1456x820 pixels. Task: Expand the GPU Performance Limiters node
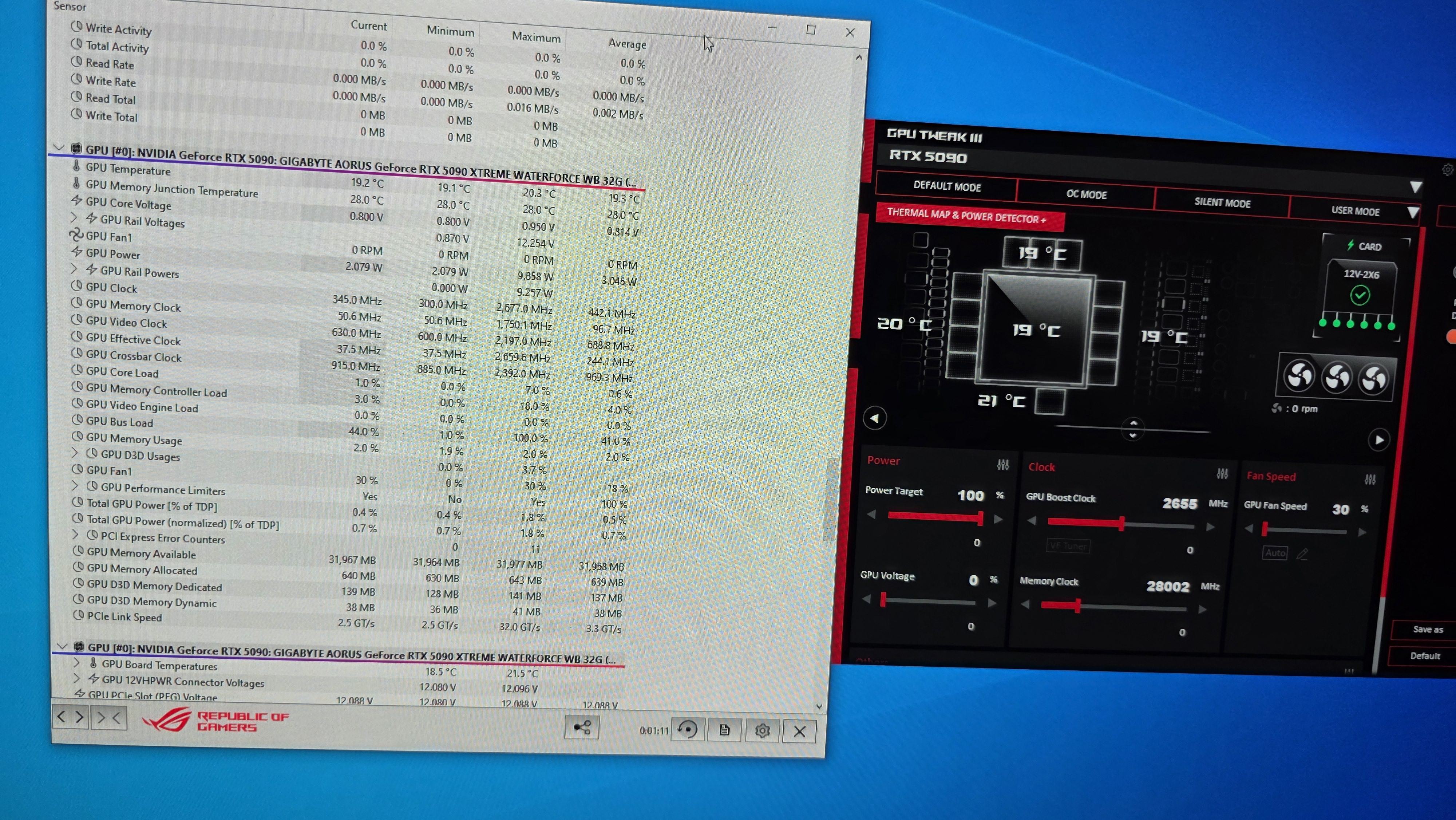(x=75, y=486)
